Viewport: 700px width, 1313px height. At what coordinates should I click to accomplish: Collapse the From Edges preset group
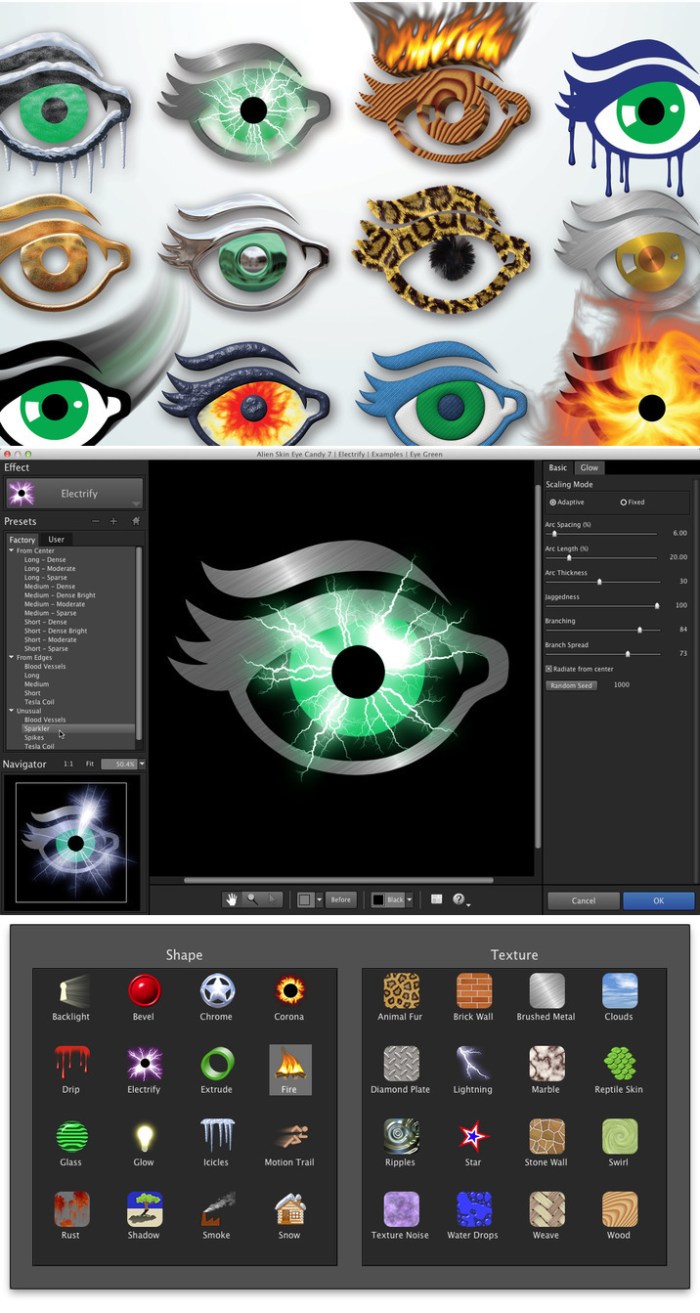[x=12, y=657]
